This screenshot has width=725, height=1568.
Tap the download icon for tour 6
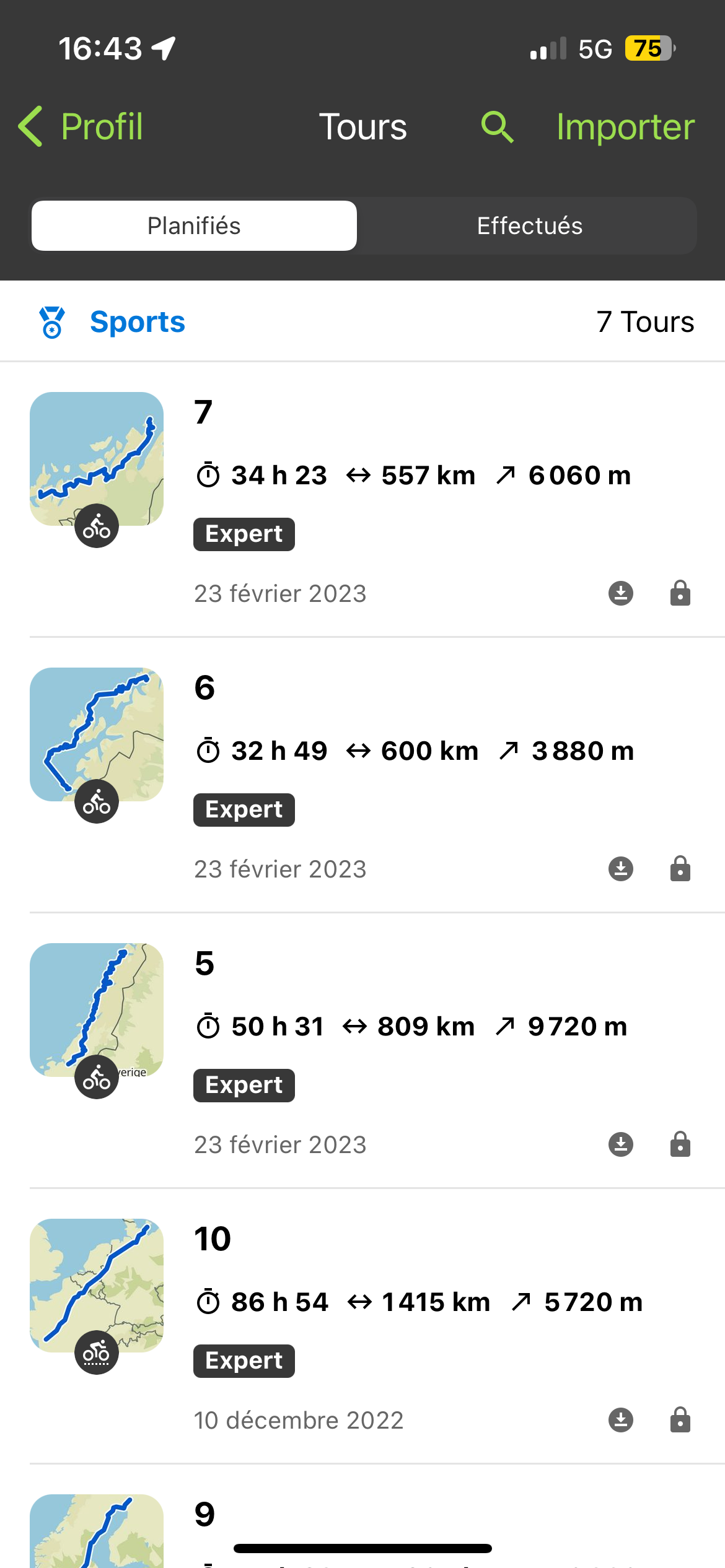click(621, 869)
